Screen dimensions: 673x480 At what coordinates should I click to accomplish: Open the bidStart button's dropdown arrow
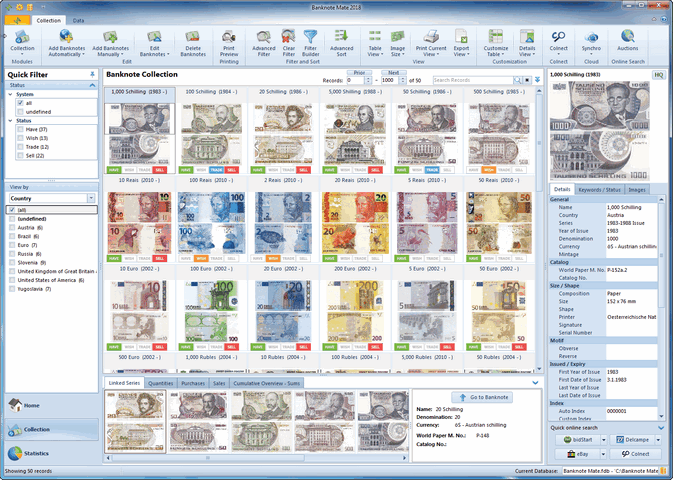point(602,439)
